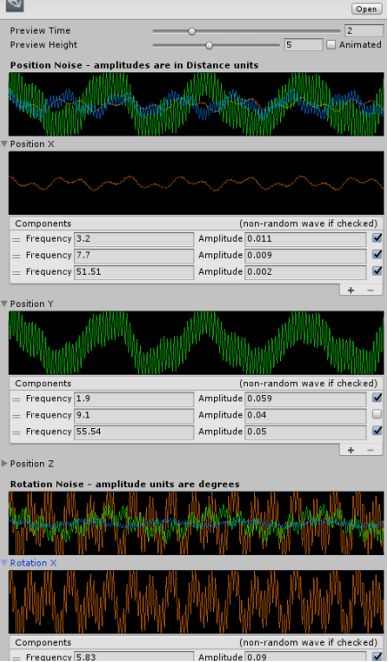Edit the Preview Time value field
This screenshot has height=662, width=388.
tap(364, 31)
